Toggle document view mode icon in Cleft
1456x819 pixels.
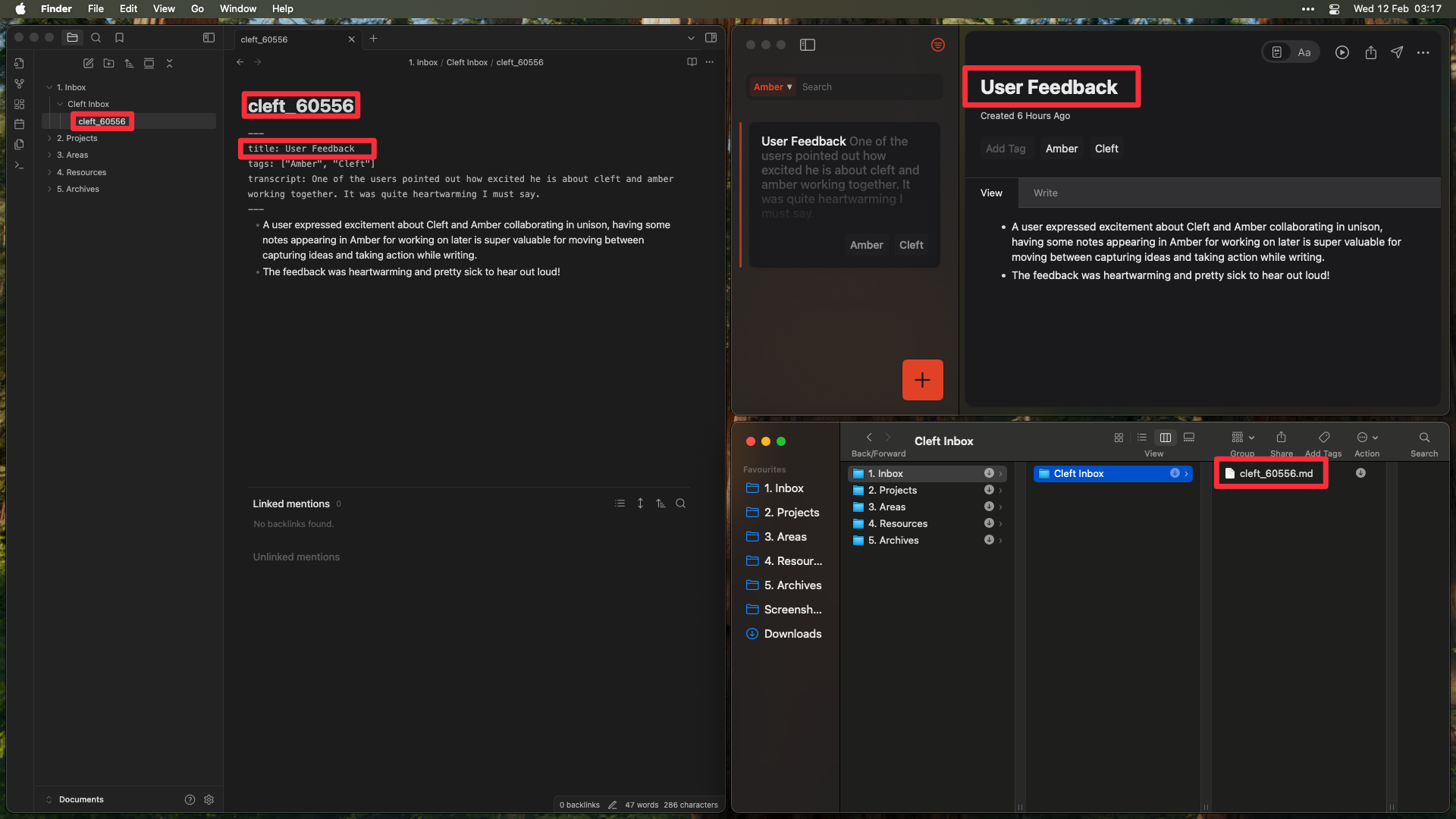click(x=1277, y=53)
